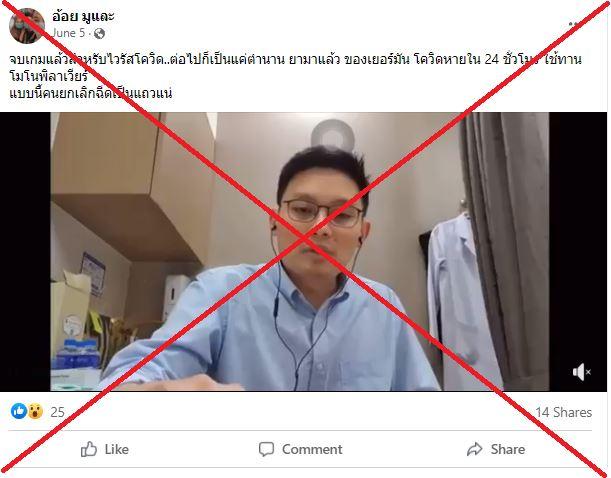Click the wow emoji reaction icon

pyautogui.click(x=35, y=411)
